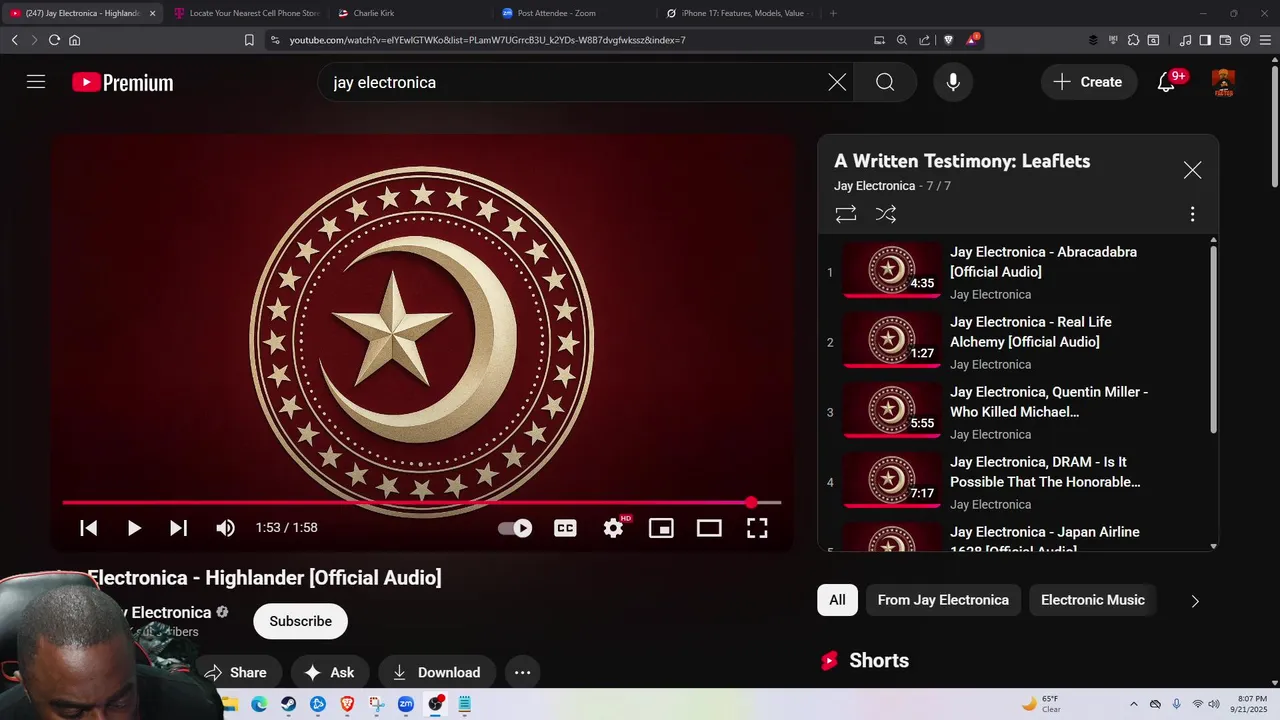
Task: Select From Jay Electronica filter chip
Action: (943, 600)
